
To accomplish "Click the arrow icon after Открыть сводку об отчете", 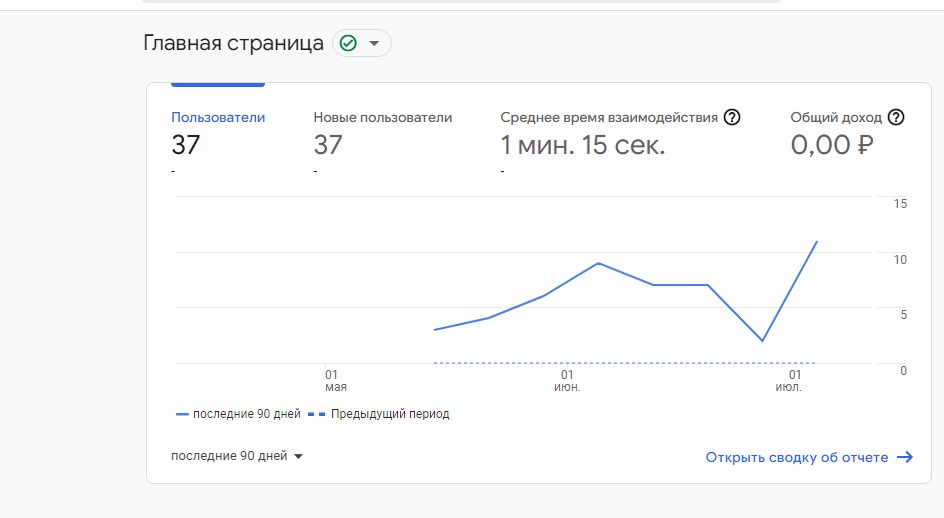I will (905, 457).
